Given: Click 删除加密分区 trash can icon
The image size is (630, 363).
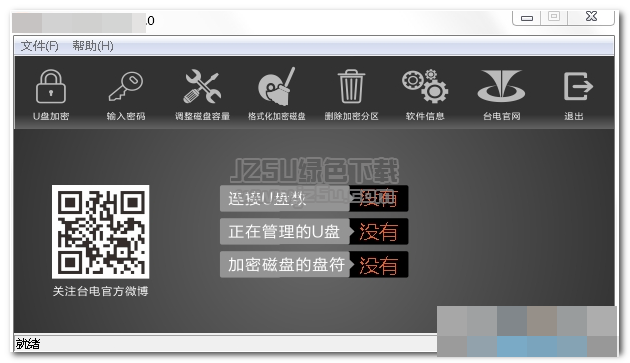Looking at the screenshot, I should tap(351, 86).
